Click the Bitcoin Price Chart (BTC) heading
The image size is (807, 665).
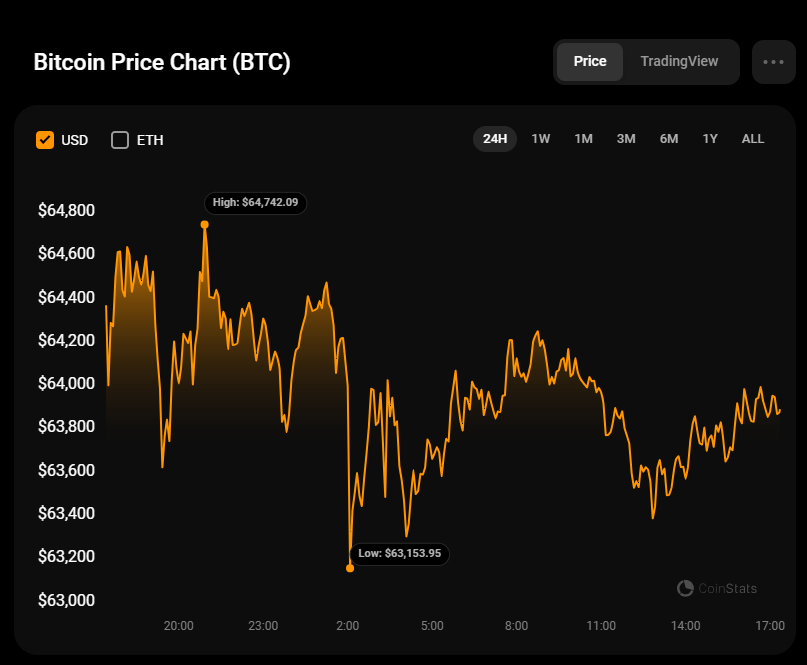coord(162,62)
